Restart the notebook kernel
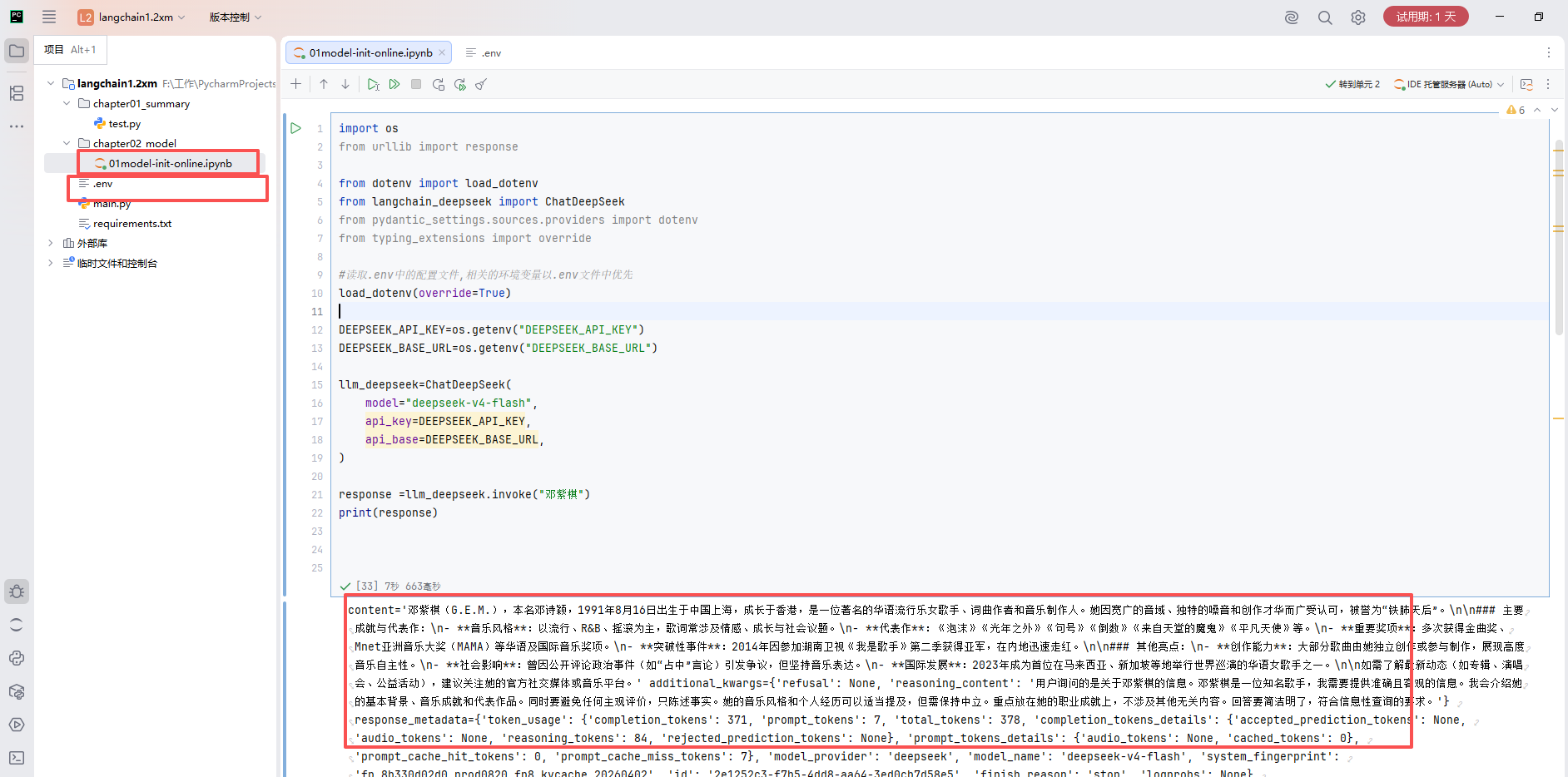Viewport: 1568px width, 777px height. 438,84
